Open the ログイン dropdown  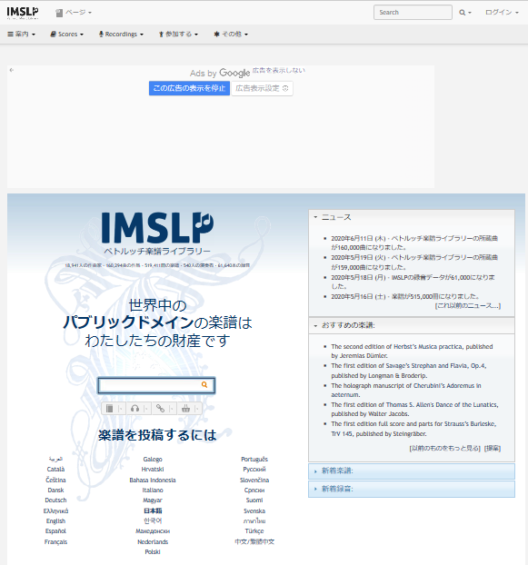(502, 13)
